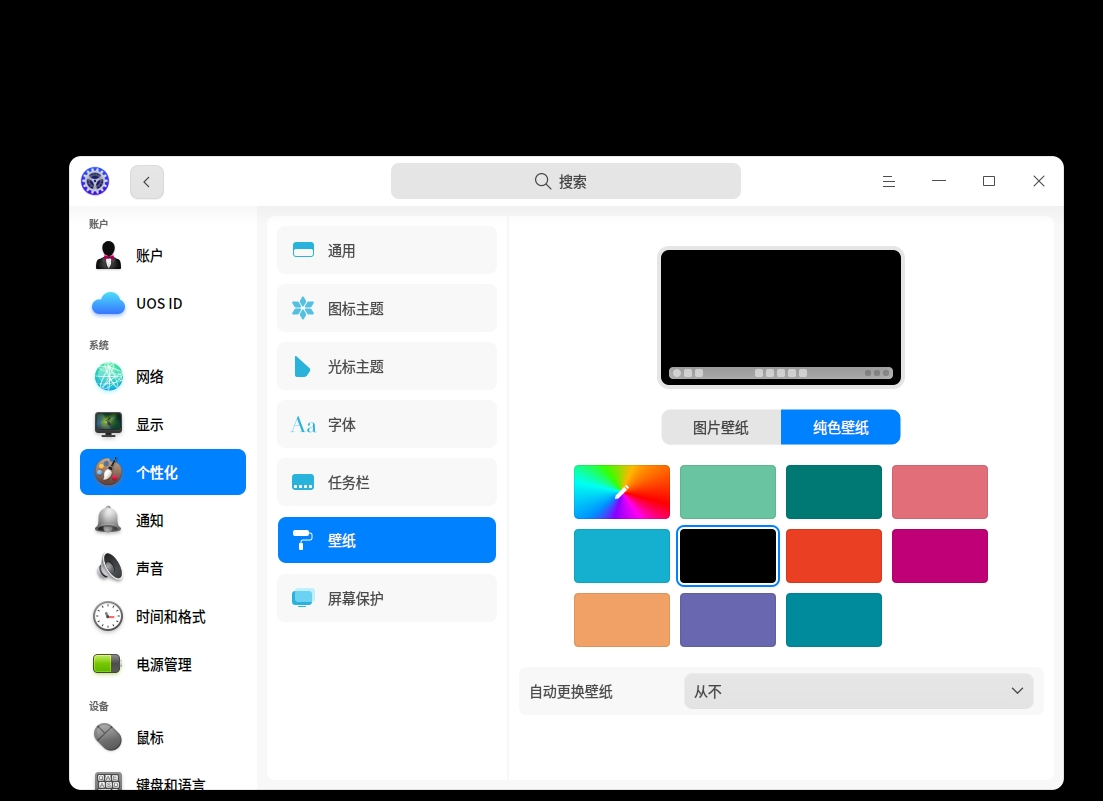The height and width of the screenshot is (801, 1103).
Task: Click the 电源管理 battery icon
Action: 107,664
